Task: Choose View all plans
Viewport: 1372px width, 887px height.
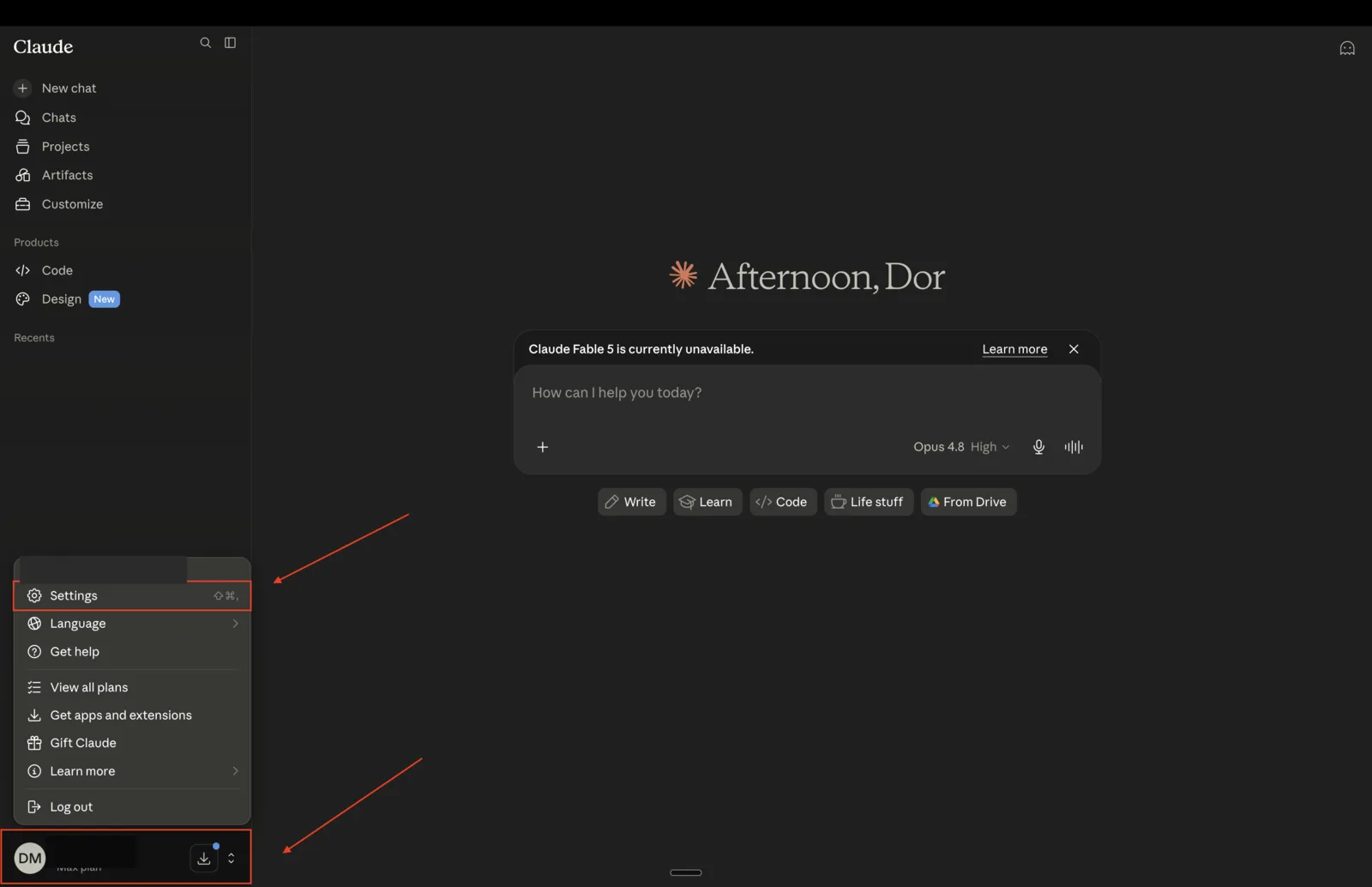Action: point(132,687)
